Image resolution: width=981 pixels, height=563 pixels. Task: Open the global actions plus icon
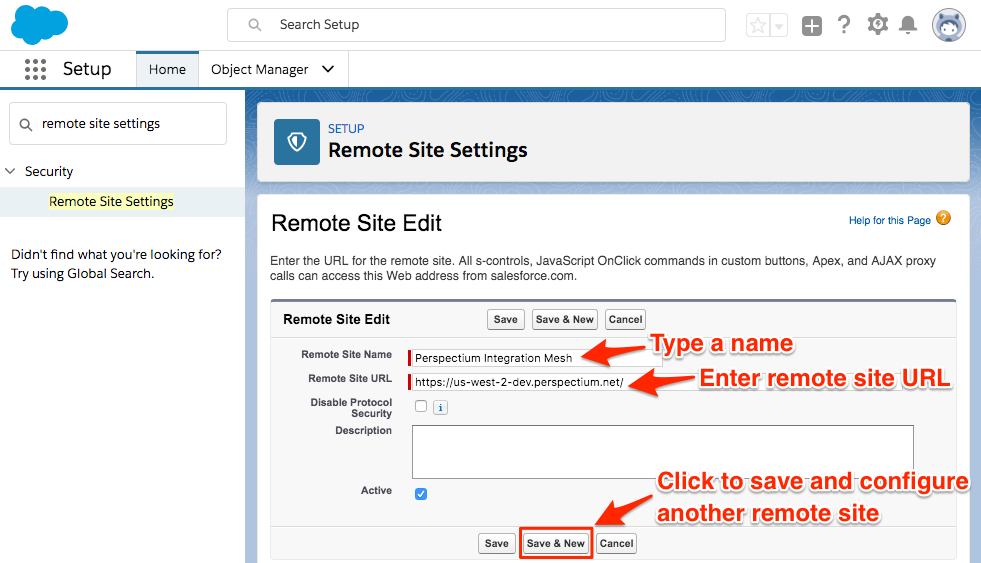811,26
